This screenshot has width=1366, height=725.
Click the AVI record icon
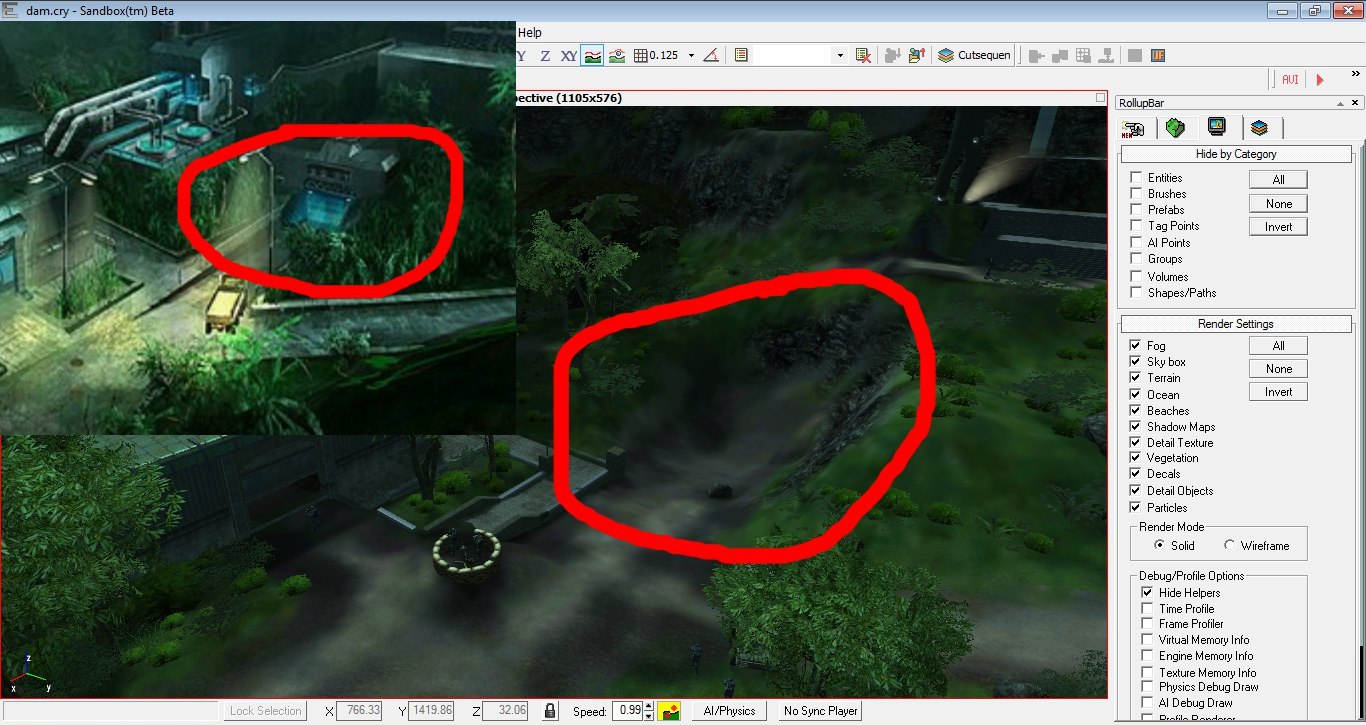coord(1290,79)
